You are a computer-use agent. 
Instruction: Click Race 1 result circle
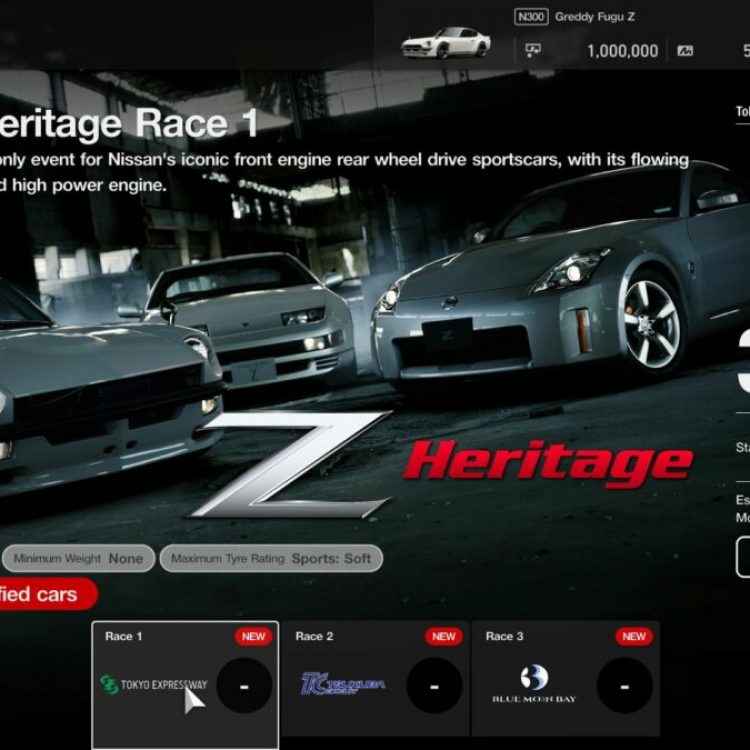point(244,686)
